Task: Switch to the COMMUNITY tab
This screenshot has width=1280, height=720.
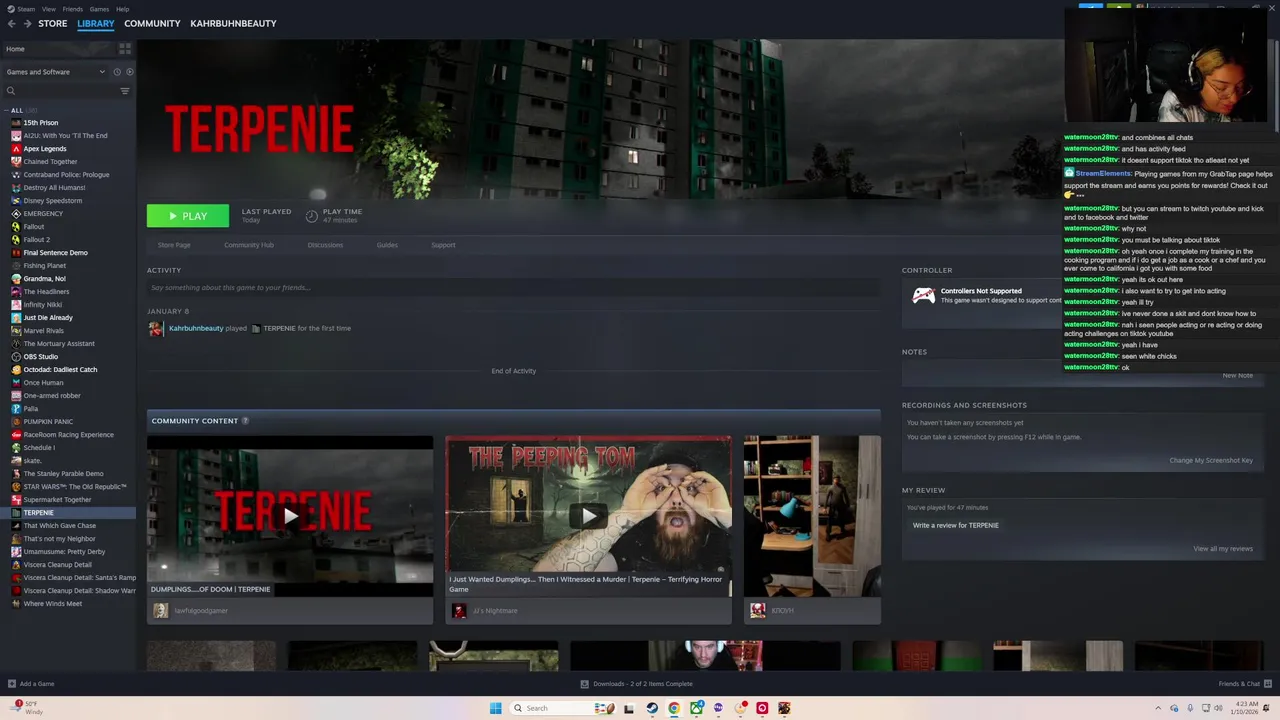Action: coord(152,23)
